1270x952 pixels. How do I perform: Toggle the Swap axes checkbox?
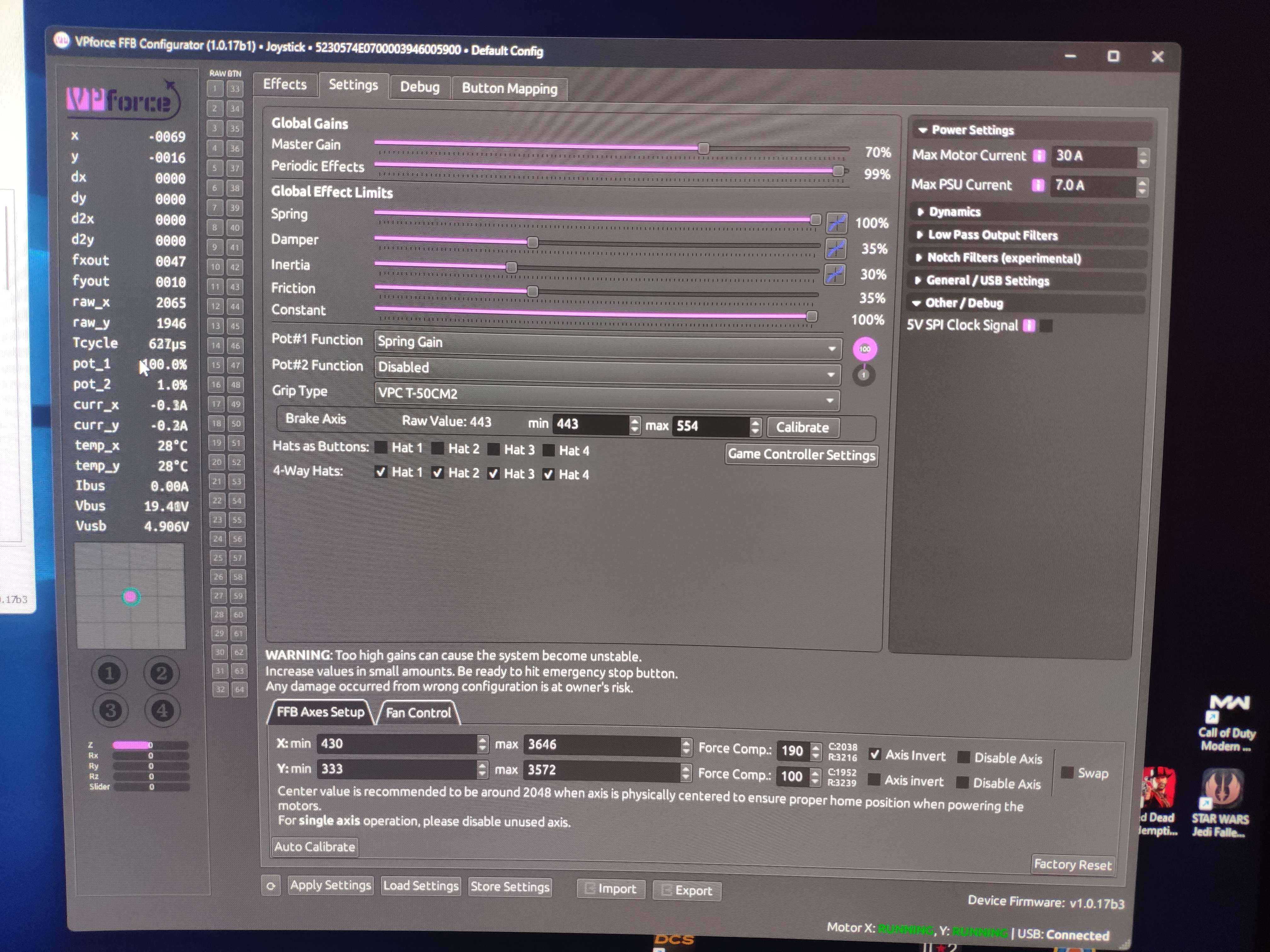(1067, 772)
